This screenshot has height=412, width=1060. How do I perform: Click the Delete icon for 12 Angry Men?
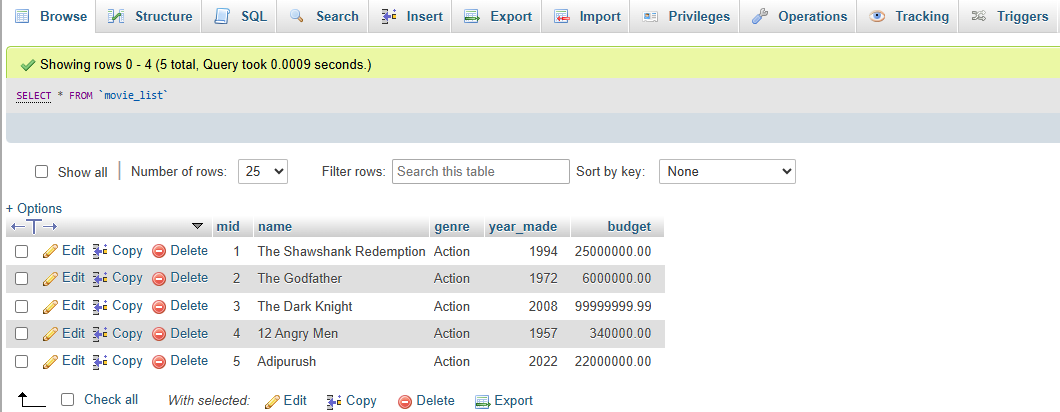158,334
